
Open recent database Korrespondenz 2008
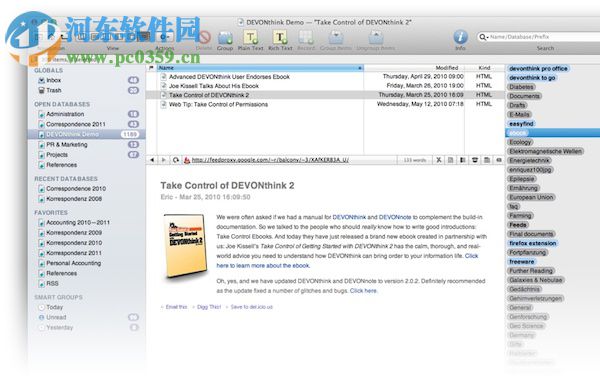(74, 199)
